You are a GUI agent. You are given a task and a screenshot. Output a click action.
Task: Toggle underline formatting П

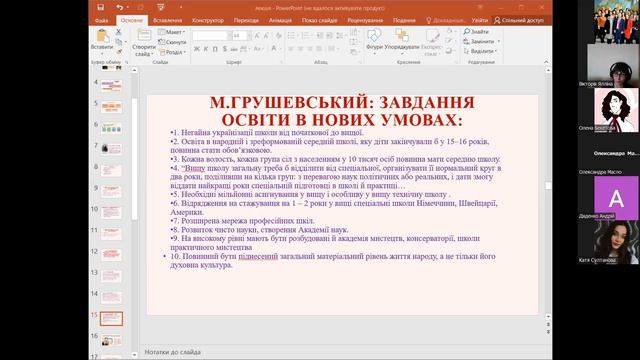(215, 49)
